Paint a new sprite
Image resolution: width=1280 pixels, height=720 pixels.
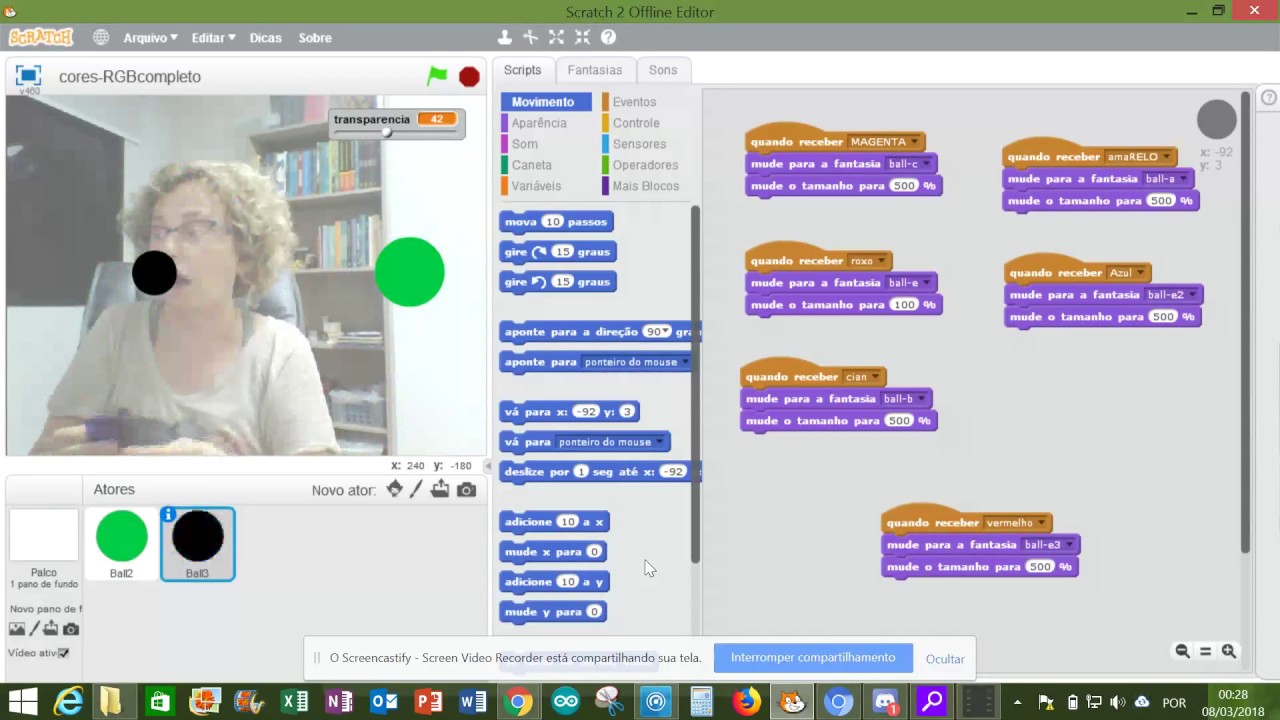417,489
